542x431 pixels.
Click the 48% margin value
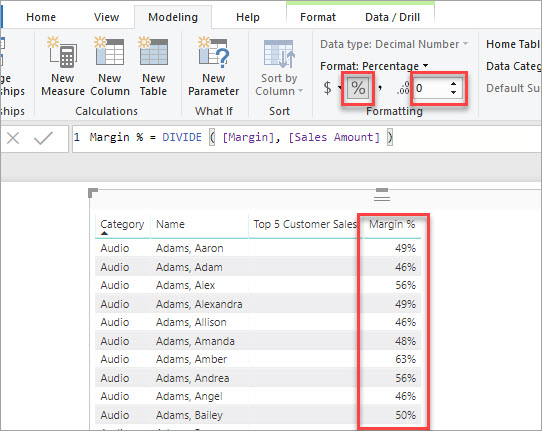click(405, 341)
